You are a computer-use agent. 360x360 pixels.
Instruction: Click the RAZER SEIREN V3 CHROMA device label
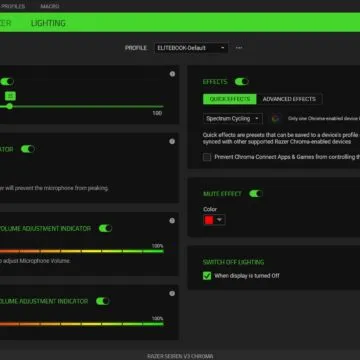click(180, 356)
